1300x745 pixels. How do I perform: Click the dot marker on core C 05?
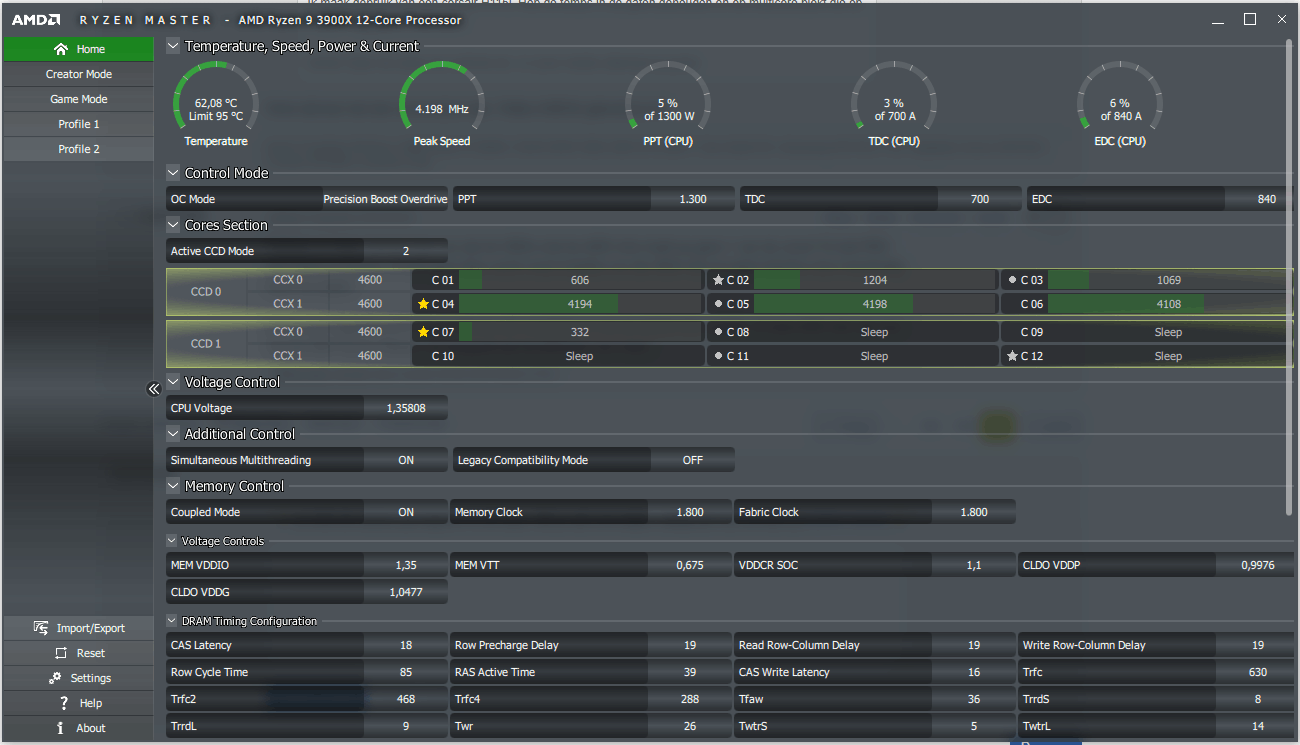point(718,304)
